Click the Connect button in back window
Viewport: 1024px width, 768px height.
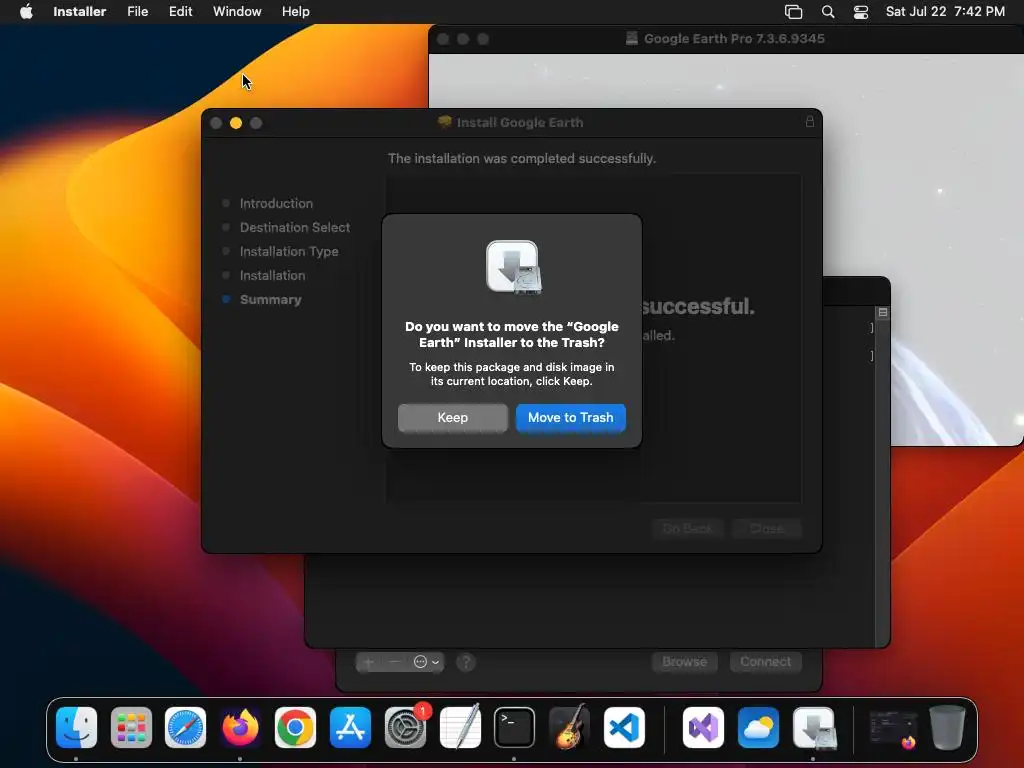point(765,662)
